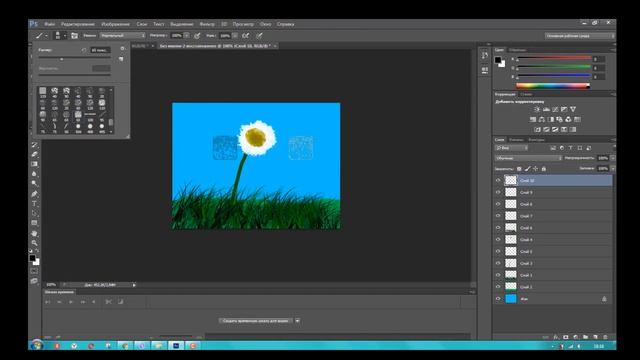Open layer Opacity dropdown arrow
This screenshot has width=640, height=360.
[613, 158]
